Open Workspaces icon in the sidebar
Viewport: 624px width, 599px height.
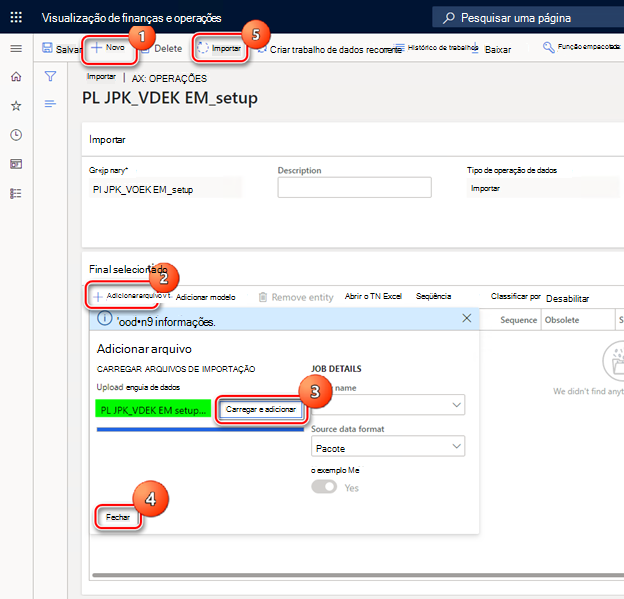pyautogui.click(x=16, y=164)
